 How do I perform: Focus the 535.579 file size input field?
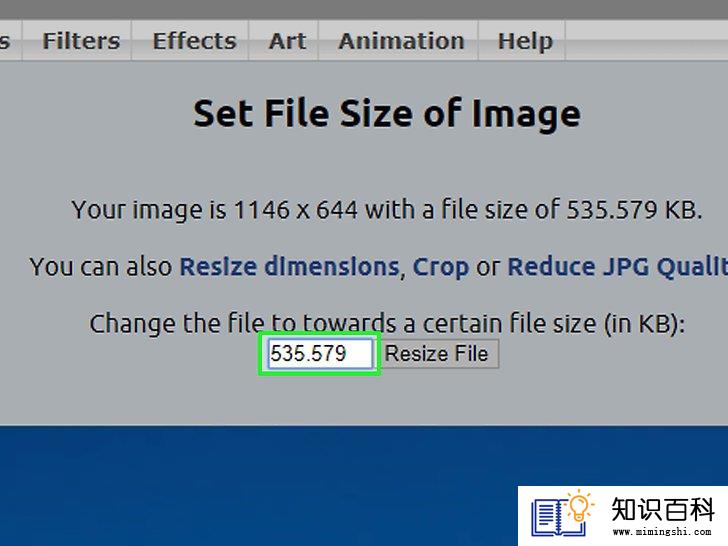[x=320, y=354]
